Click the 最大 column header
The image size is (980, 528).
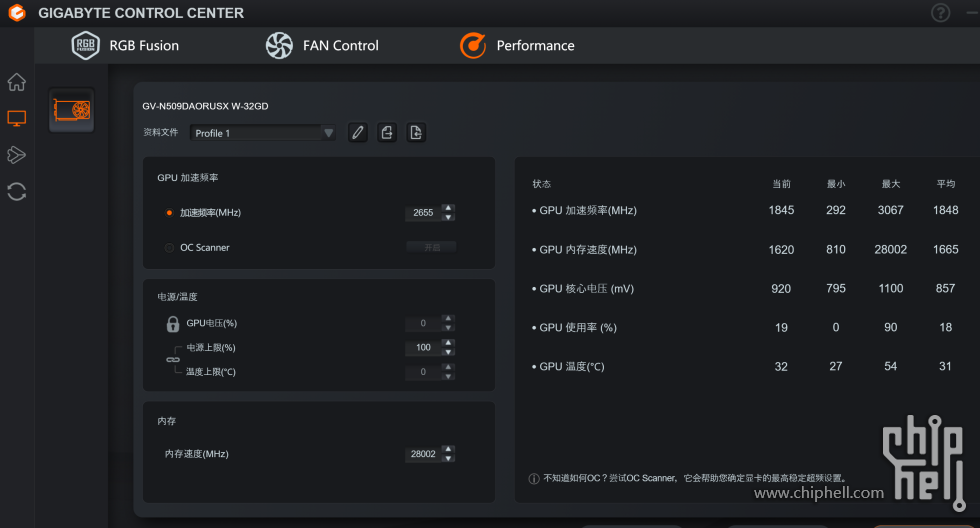coord(891,184)
